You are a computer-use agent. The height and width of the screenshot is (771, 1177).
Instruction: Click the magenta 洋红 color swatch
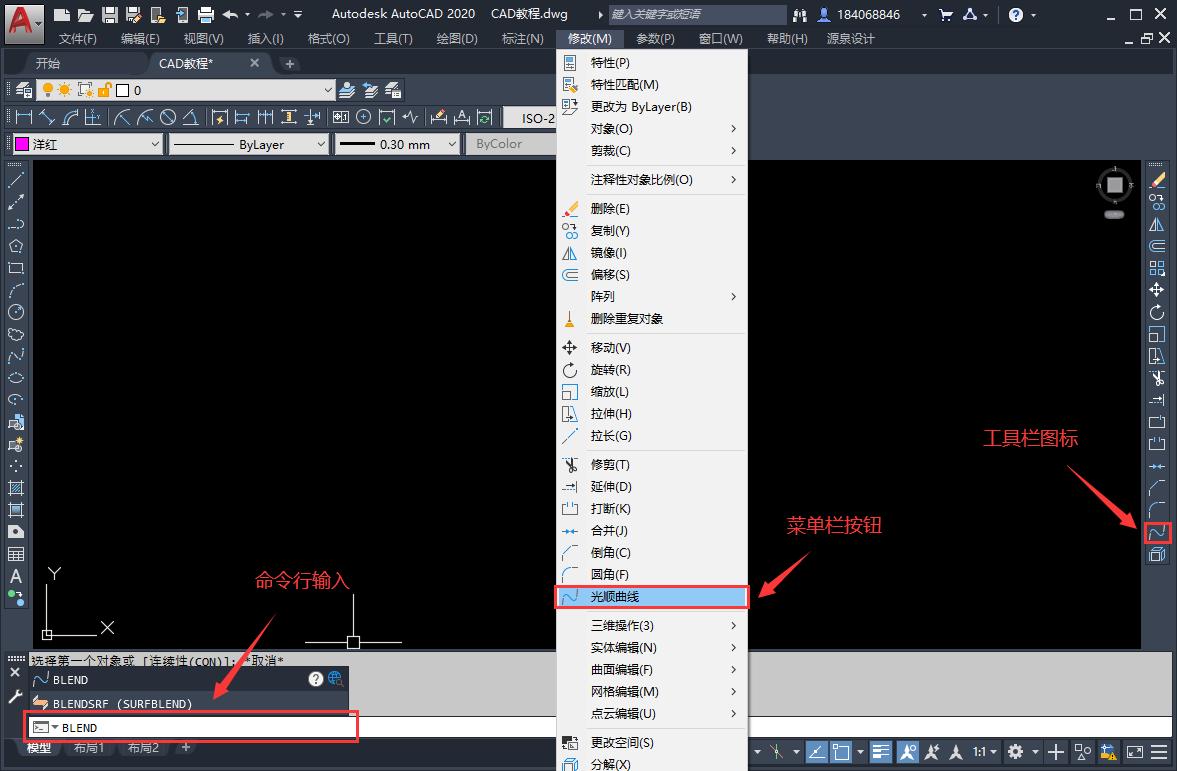point(22,144)
